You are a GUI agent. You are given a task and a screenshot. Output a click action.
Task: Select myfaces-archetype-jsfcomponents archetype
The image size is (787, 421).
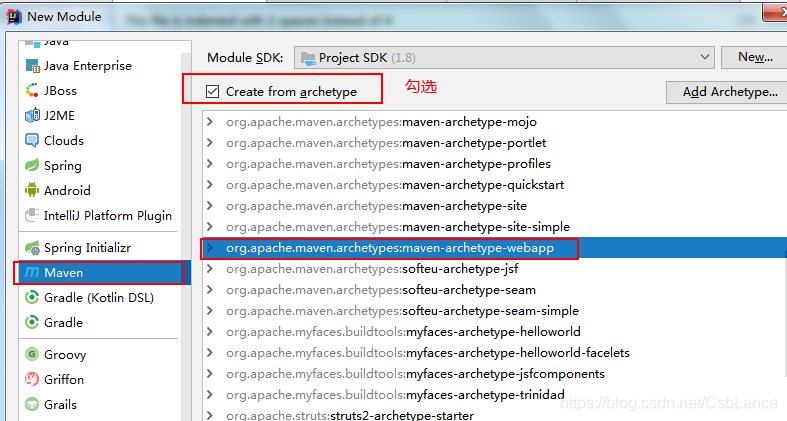415,374
